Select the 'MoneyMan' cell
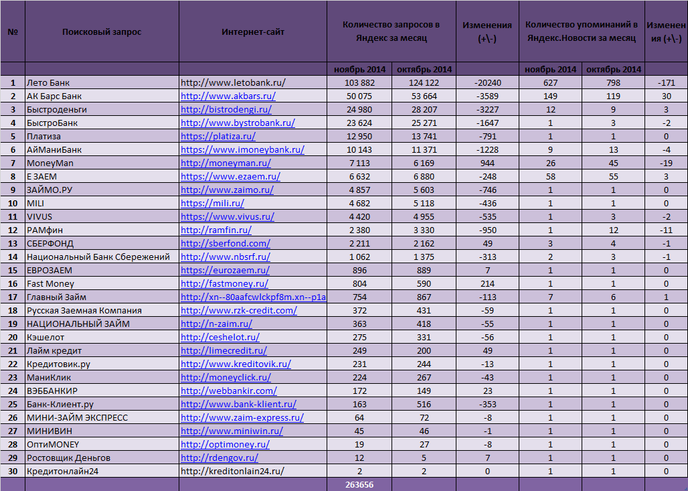The height and width of the screenshot is (491, 688). pos(102,163)
